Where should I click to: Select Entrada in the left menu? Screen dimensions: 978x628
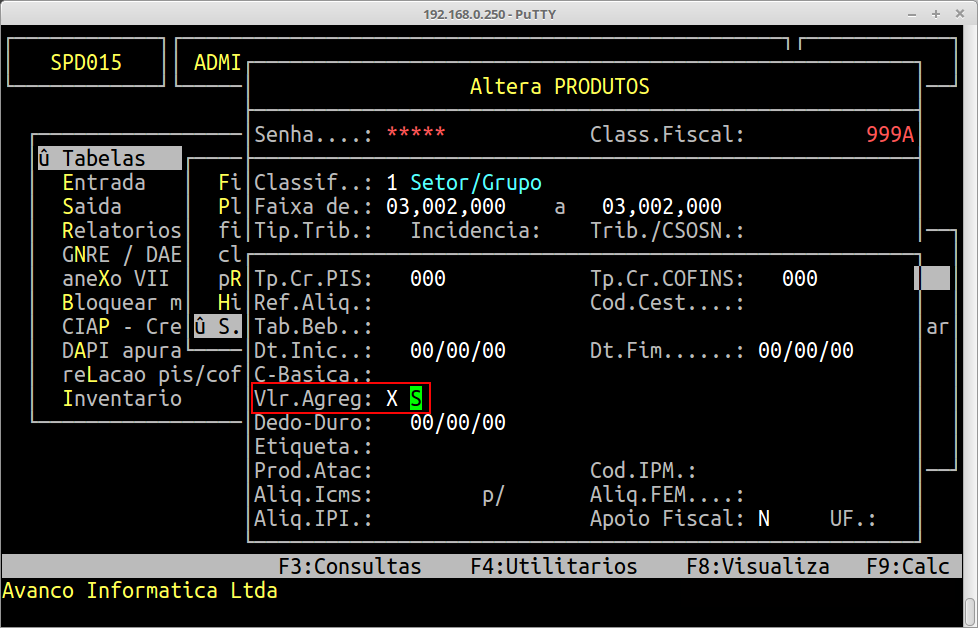click(x=103, y=183)
